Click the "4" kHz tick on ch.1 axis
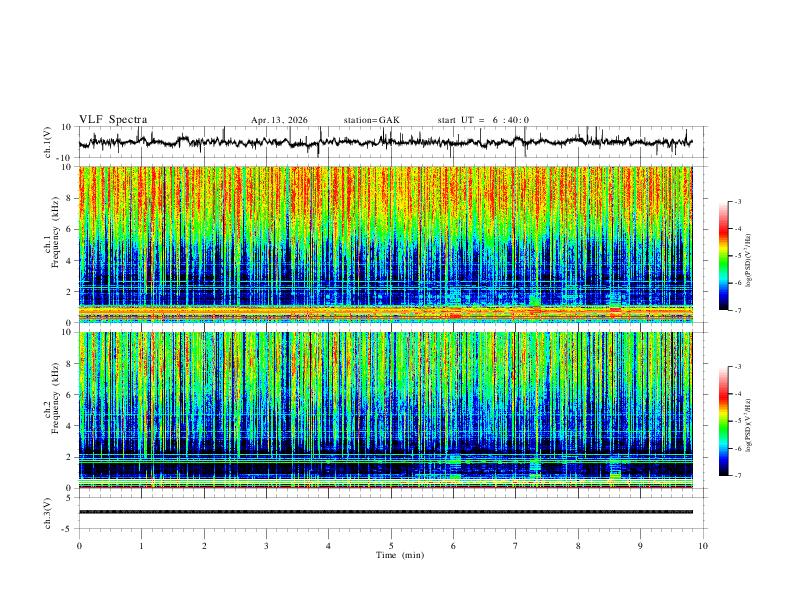Image resolution: width=792 pixels, height=612 pixels. pos(70,261)
